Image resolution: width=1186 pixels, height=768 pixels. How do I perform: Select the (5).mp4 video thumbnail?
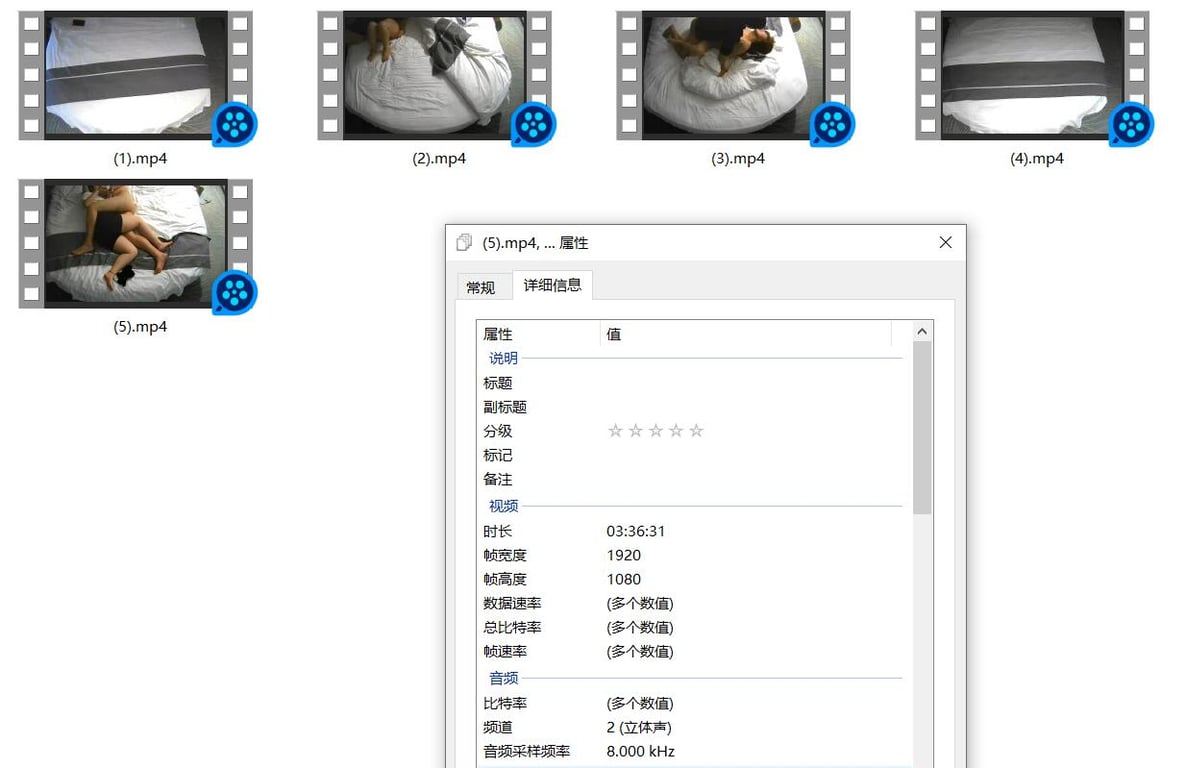tap(136, 244)
